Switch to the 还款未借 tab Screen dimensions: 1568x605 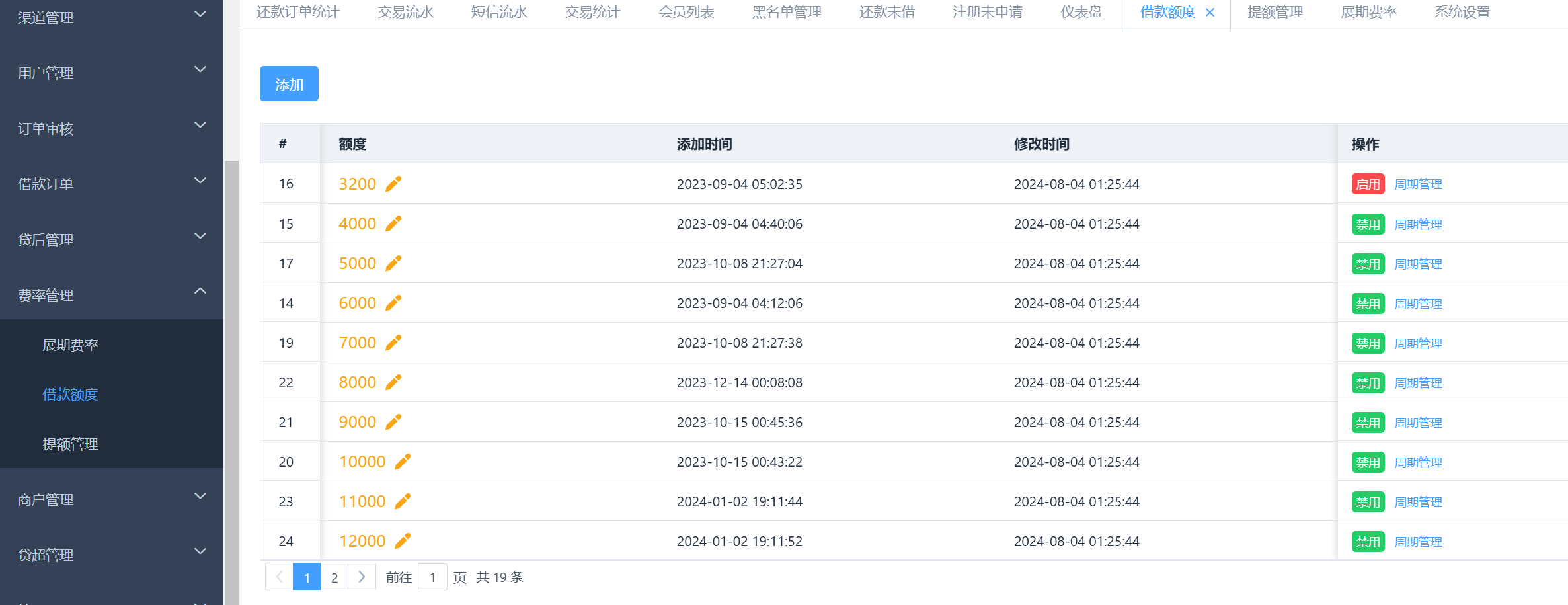[887, 12]
